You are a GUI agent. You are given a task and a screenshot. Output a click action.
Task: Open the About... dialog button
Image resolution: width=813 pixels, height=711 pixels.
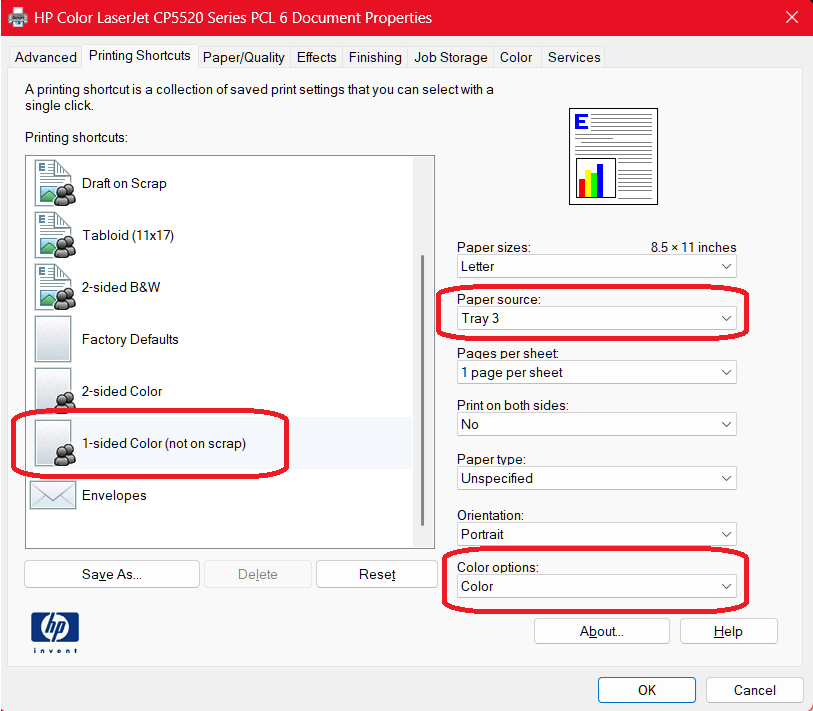(601, 631)
